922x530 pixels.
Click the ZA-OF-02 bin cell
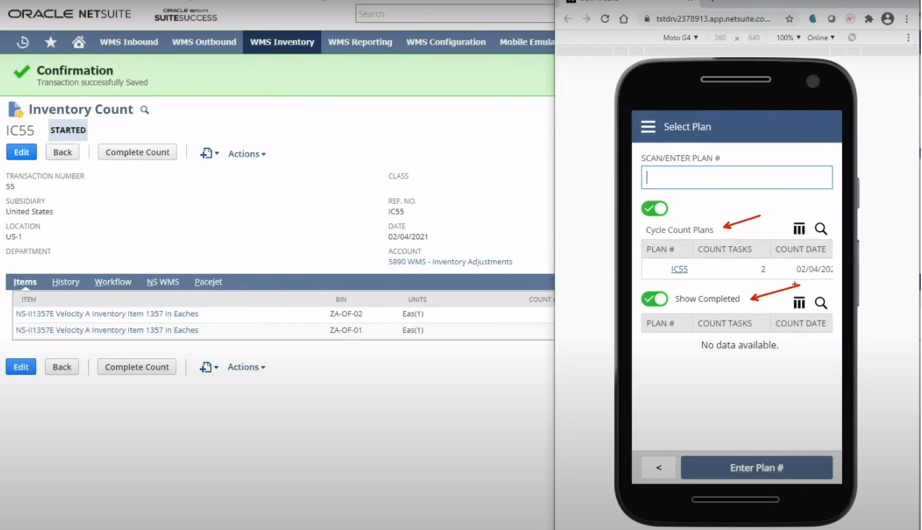[x=346, y=314]
